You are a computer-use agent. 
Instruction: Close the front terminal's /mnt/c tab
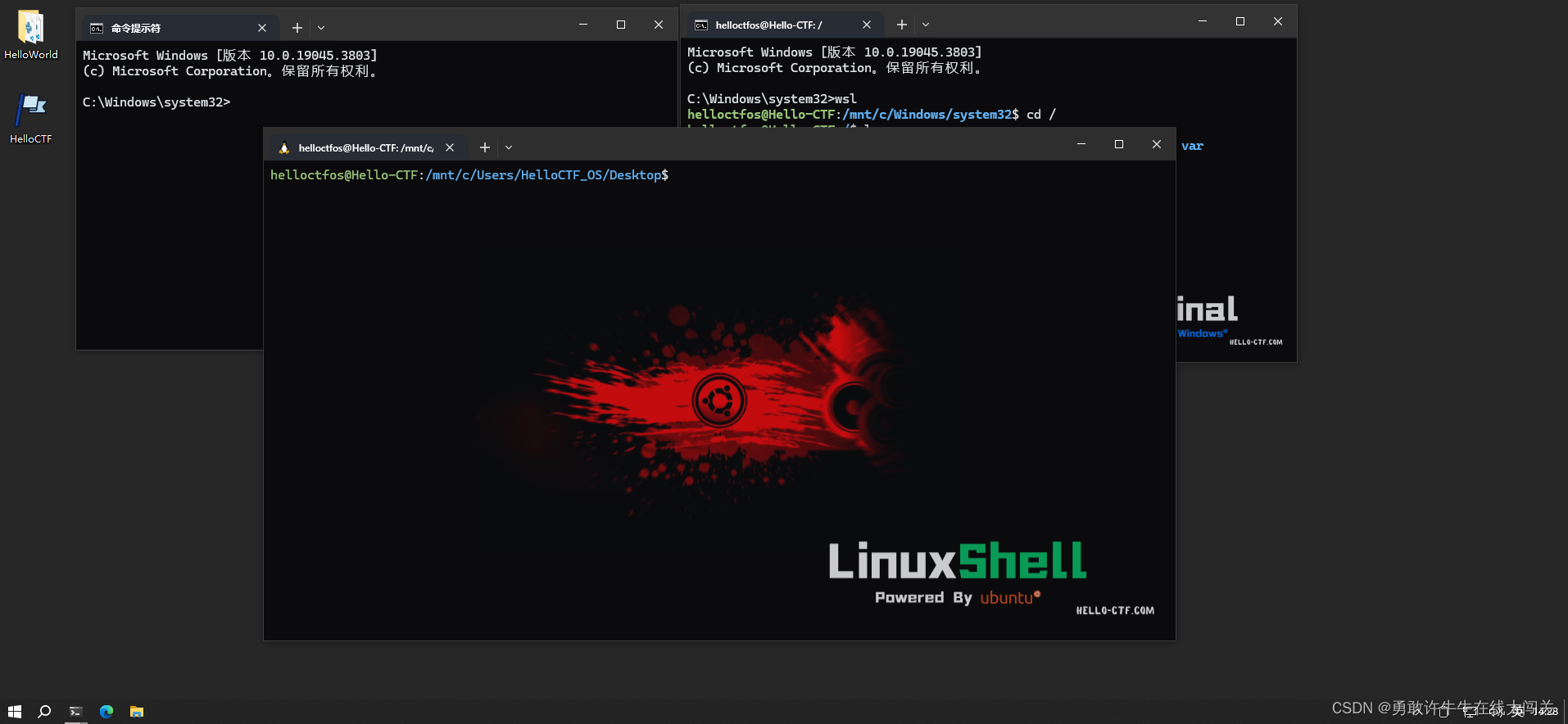click(x=450, y=147)
